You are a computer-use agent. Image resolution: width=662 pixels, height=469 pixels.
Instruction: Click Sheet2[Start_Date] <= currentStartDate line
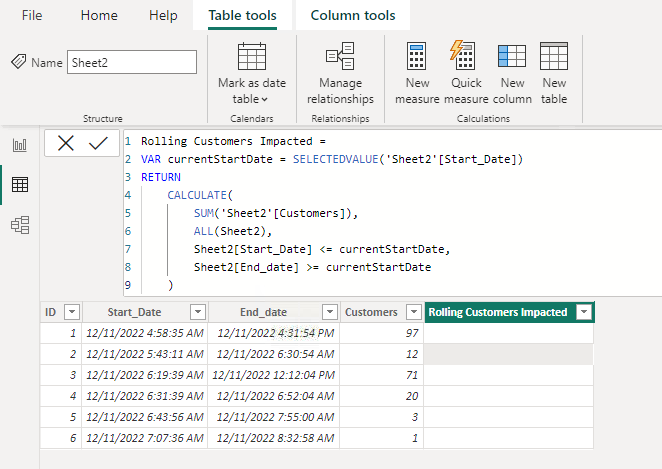[x=322, y=249]
